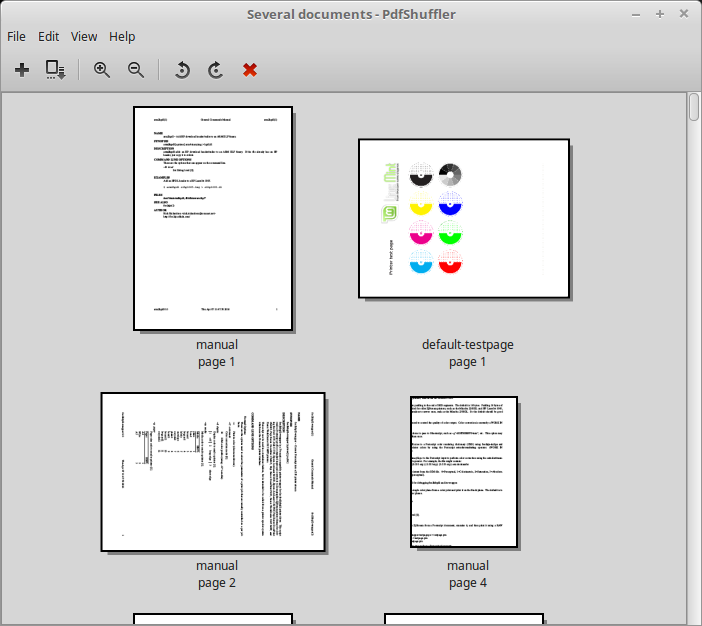Viewport: 702px width, 626px height.
Task: Click the export/save document toolbar icon
Action: (55, 70)
